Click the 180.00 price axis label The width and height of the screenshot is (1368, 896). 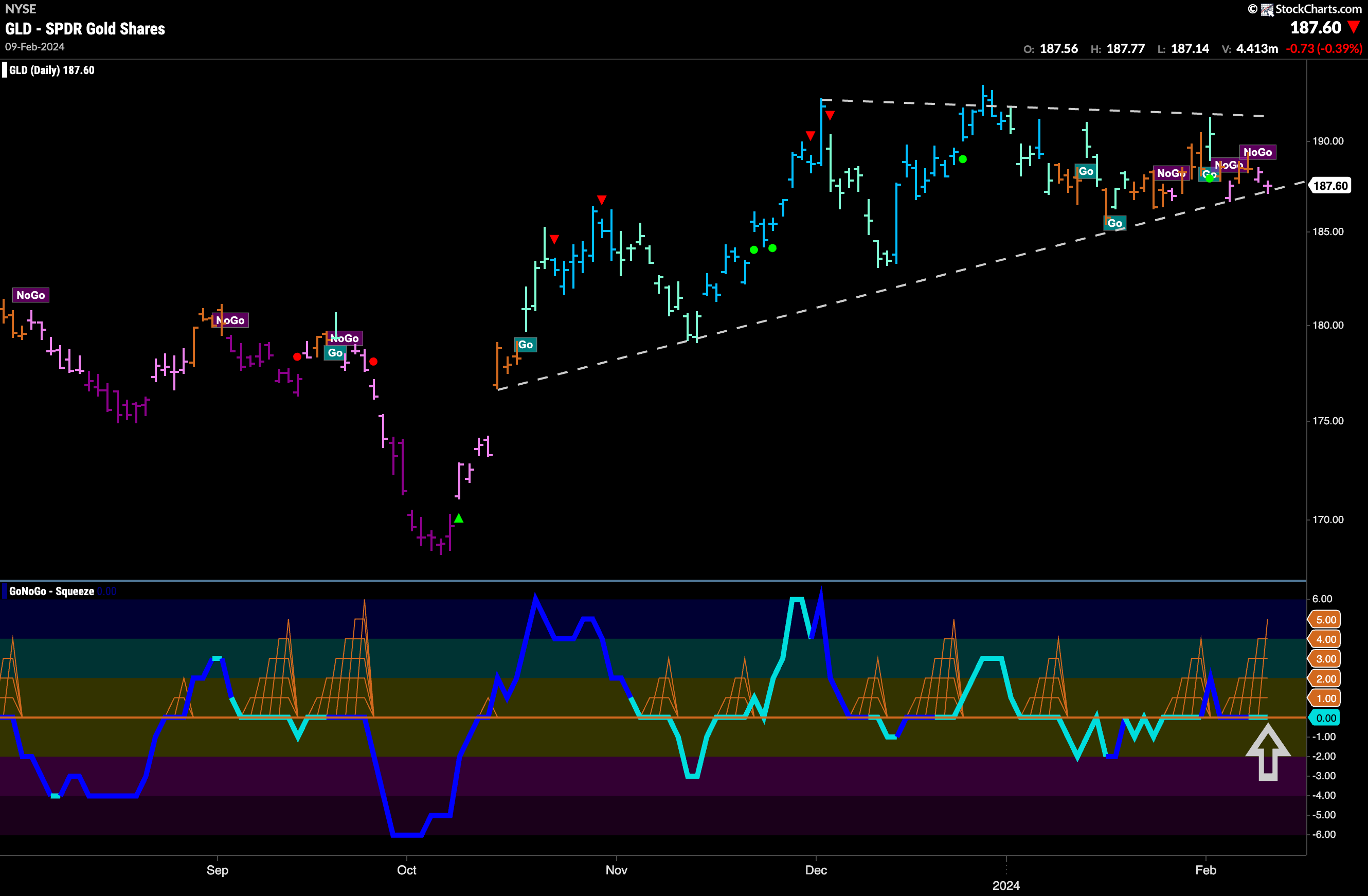tap(1328, 325)
